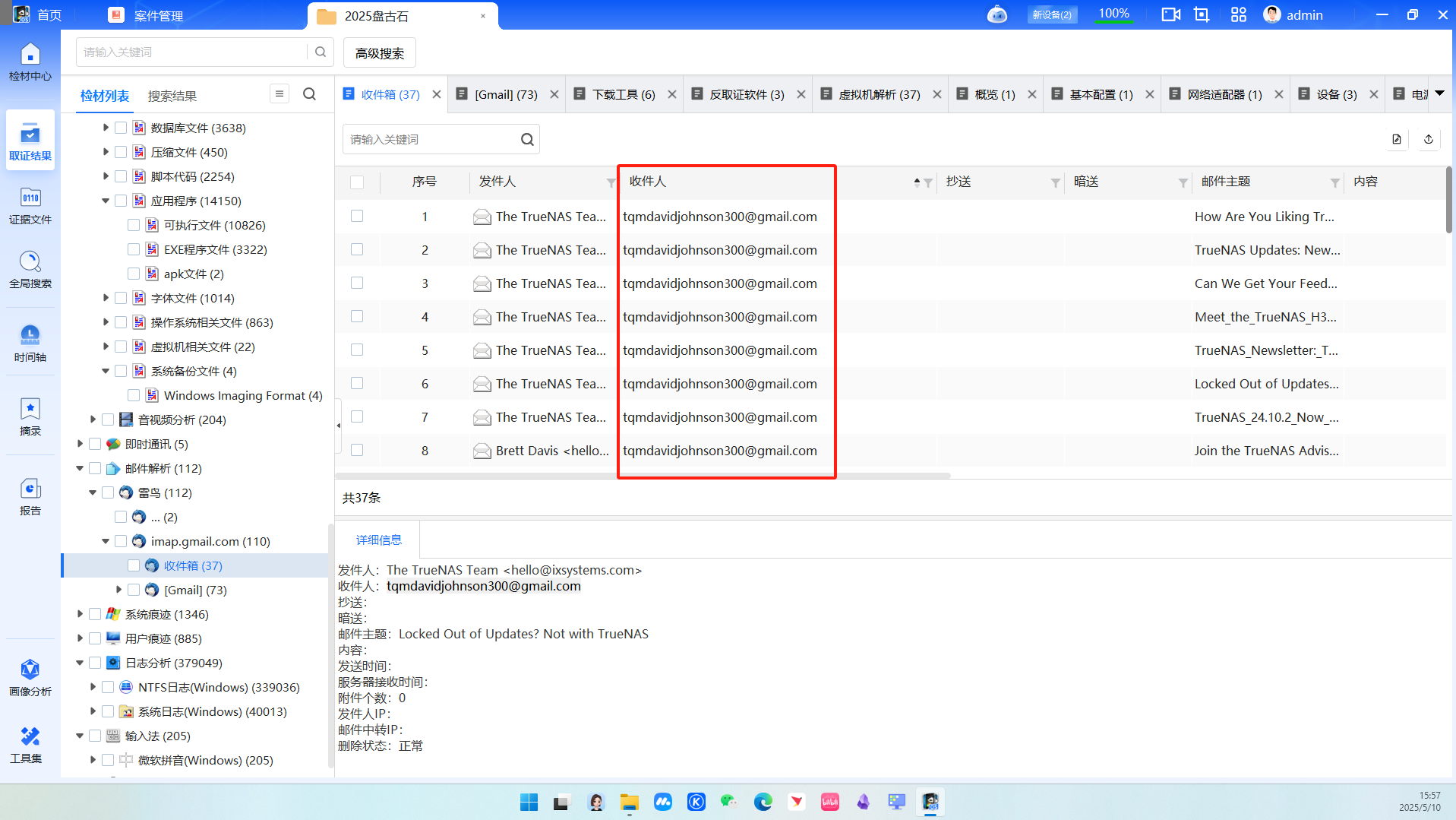The width and height of the screenshot is (1456, 820).
Task: Click the robot assistant icon in title bar
Action: 997,14
